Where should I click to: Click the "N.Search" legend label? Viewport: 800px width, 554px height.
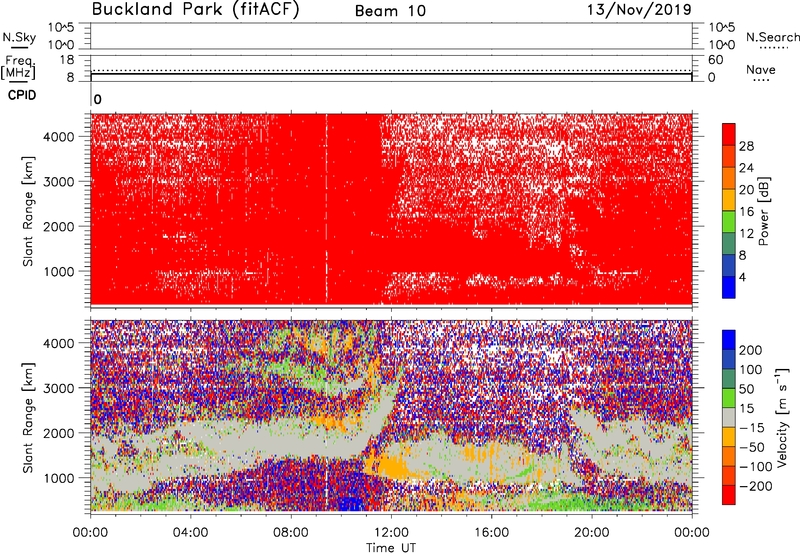772,37
